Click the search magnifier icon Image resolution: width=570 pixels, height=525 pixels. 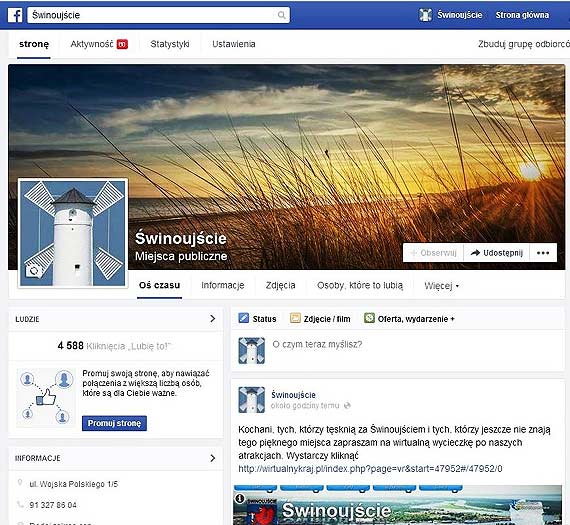[x=281, y=15]
